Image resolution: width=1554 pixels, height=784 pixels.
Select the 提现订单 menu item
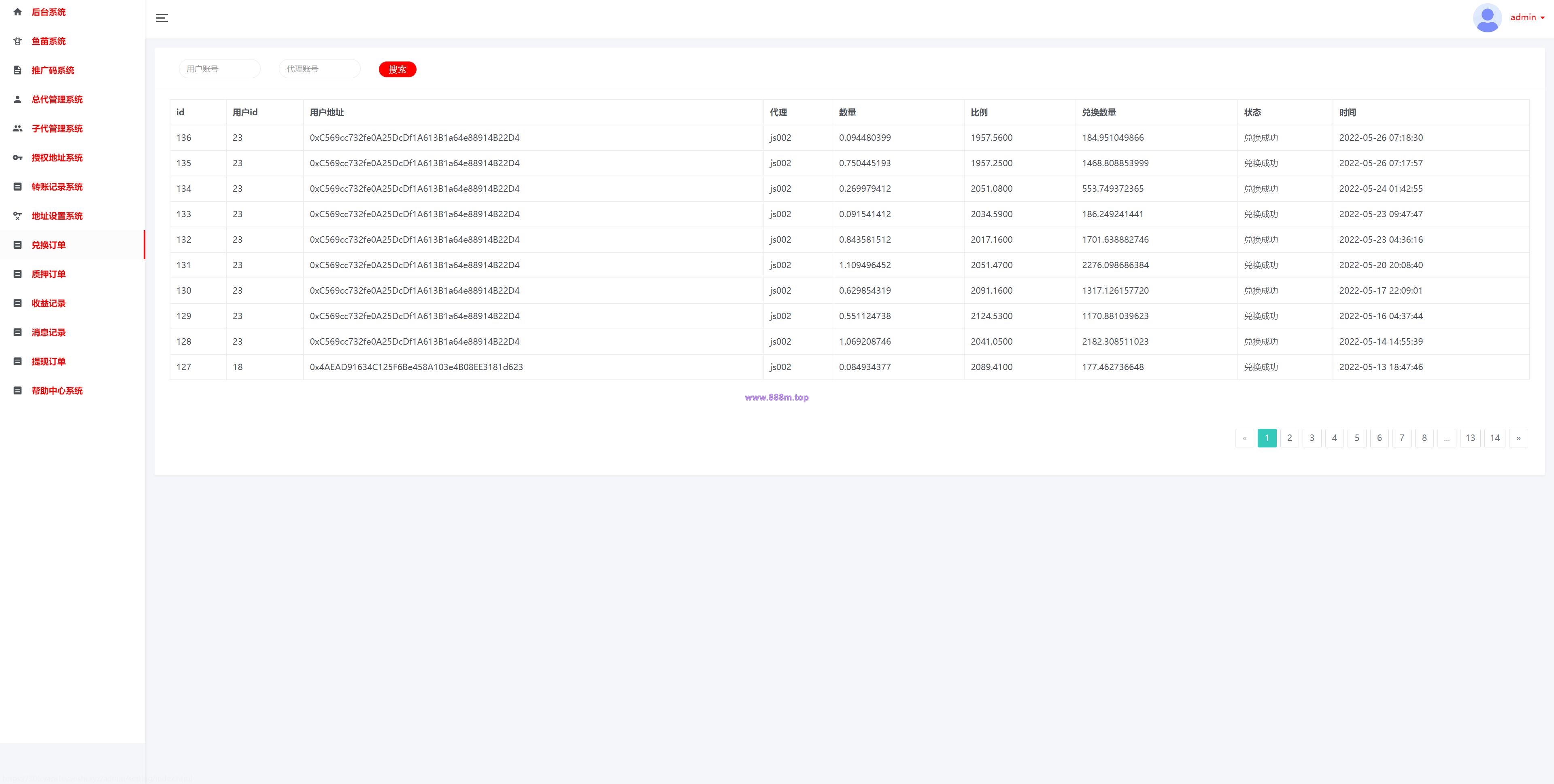click(72, 361)
